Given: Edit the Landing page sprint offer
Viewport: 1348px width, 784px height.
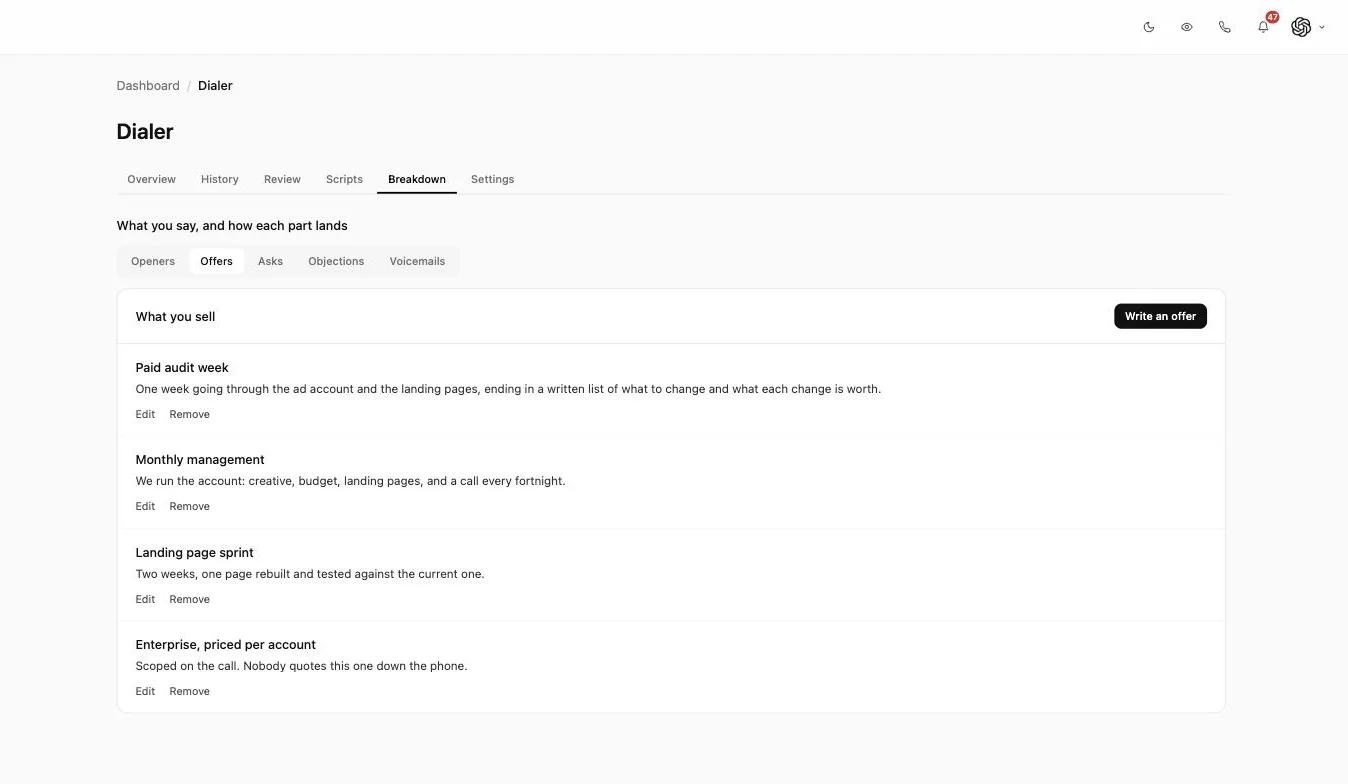Looking at the screenshot, I should point(145,599).
